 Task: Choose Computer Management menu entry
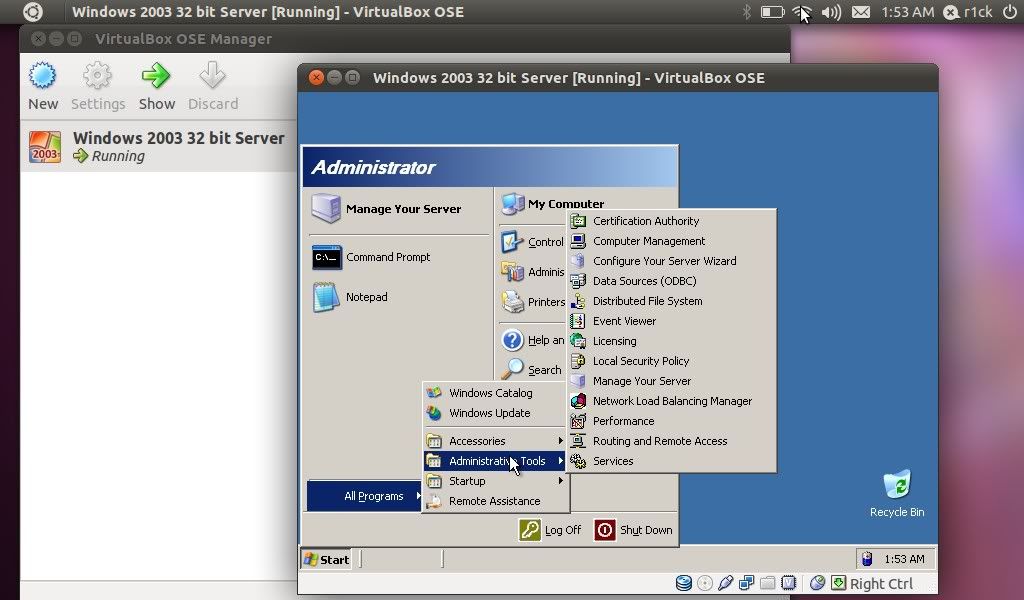648,241
